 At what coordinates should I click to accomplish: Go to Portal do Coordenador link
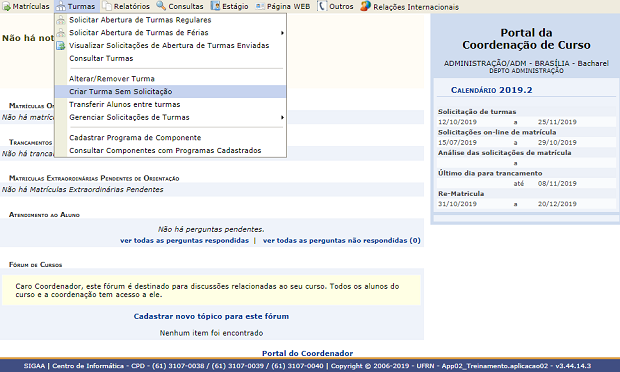(307, 353)
